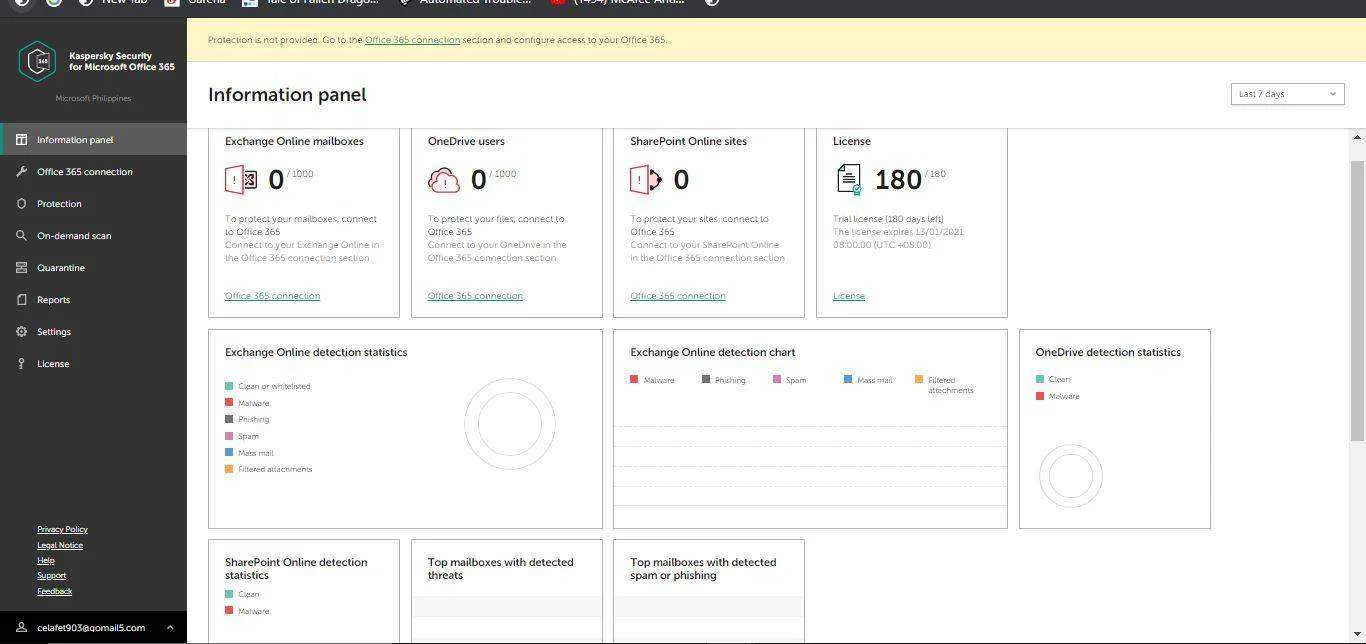This screenshot has height=644, width=1366.
Task: Click the License key icon in sidebar
Action: [21, 364]
